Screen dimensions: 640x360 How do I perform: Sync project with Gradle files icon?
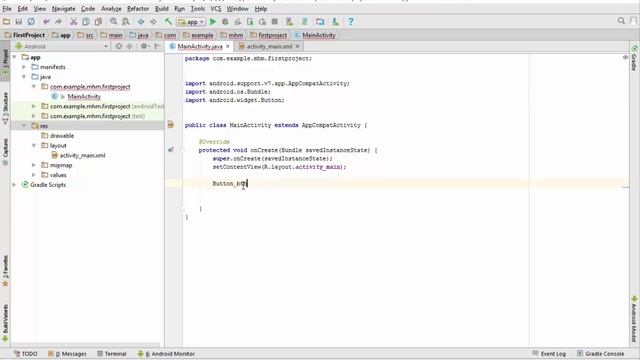point(304,22)
